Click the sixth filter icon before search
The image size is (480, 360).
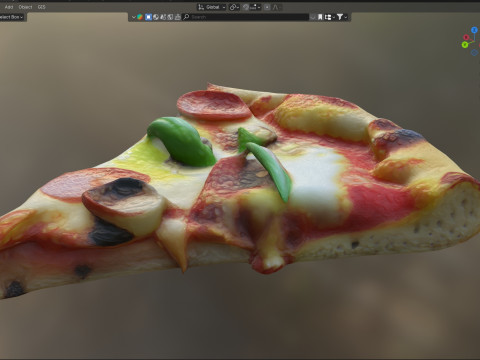(x=178, y=17)
